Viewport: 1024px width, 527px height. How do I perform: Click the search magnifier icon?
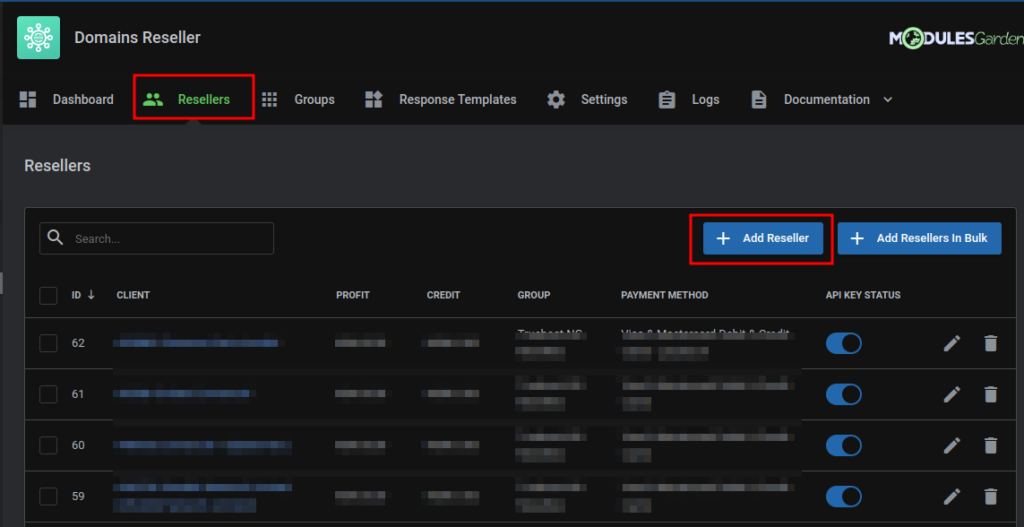56,238
